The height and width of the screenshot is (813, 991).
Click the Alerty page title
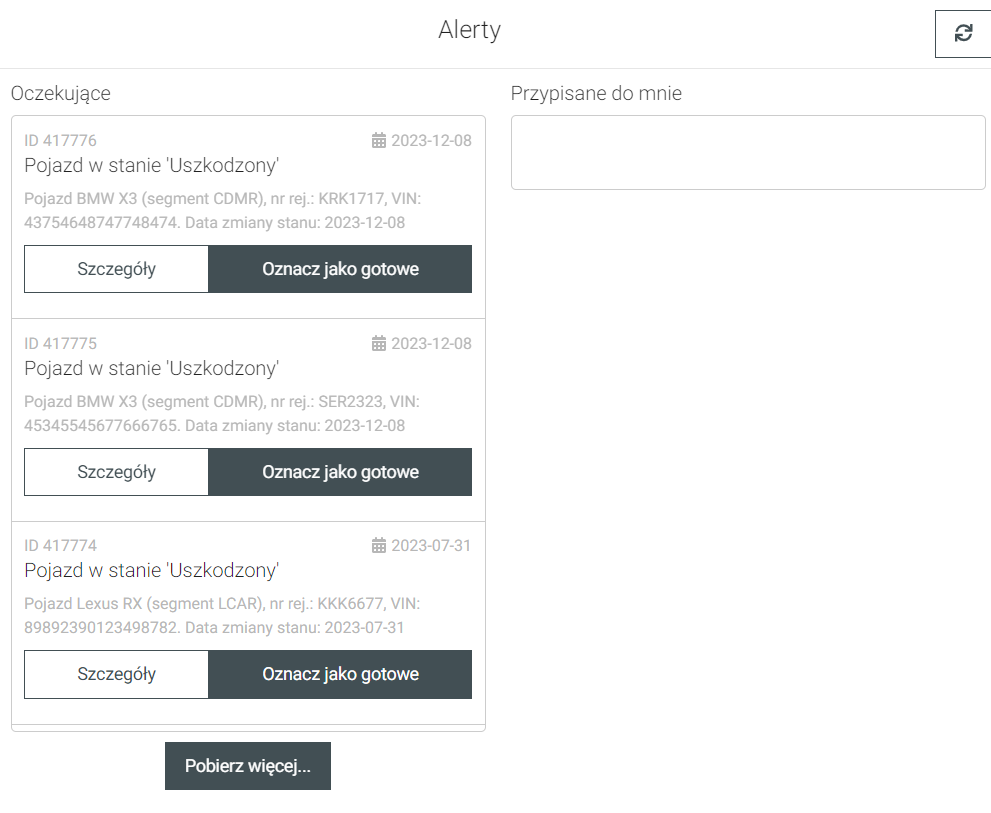[x=469, y=30]
